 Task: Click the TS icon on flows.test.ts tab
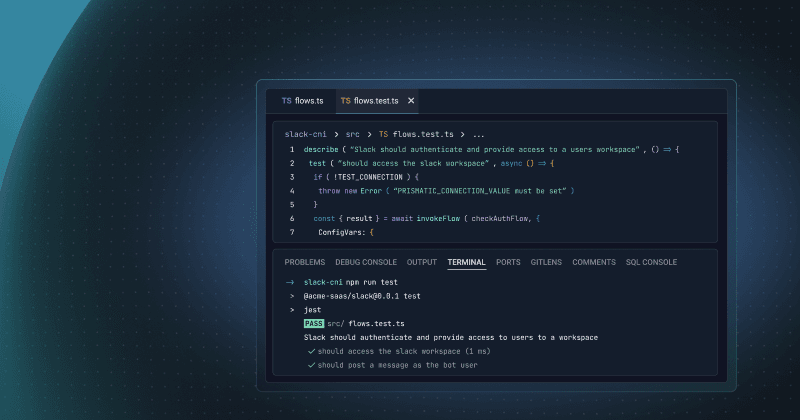(345, 101)
